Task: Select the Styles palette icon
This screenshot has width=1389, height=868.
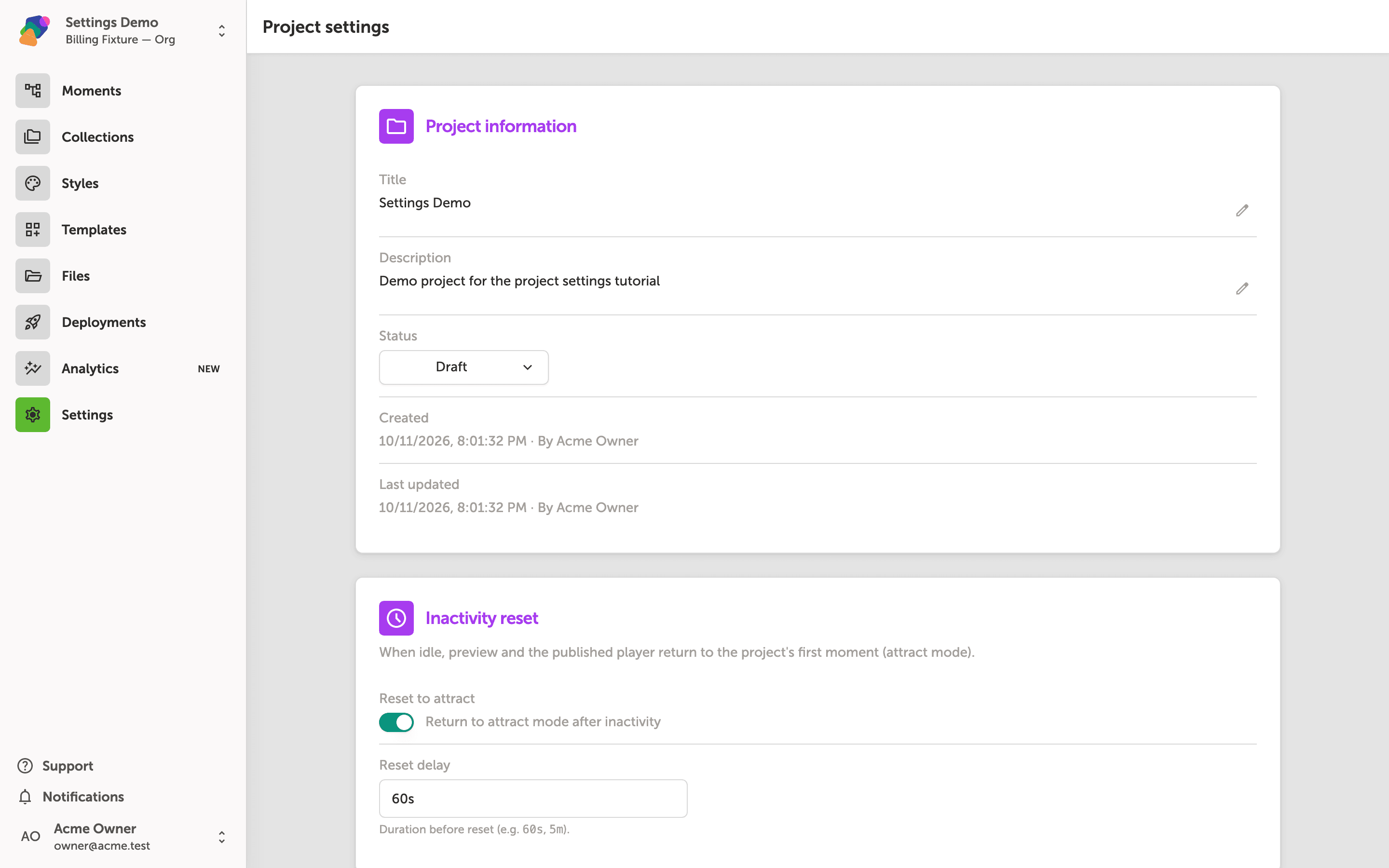Action: click(x=33, y=183)
